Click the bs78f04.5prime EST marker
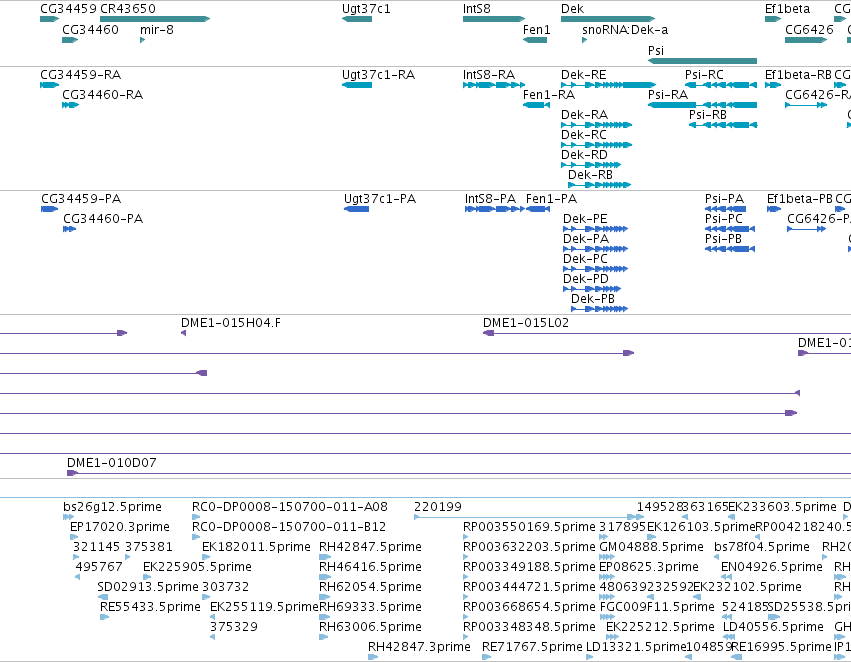 [717, 557]
